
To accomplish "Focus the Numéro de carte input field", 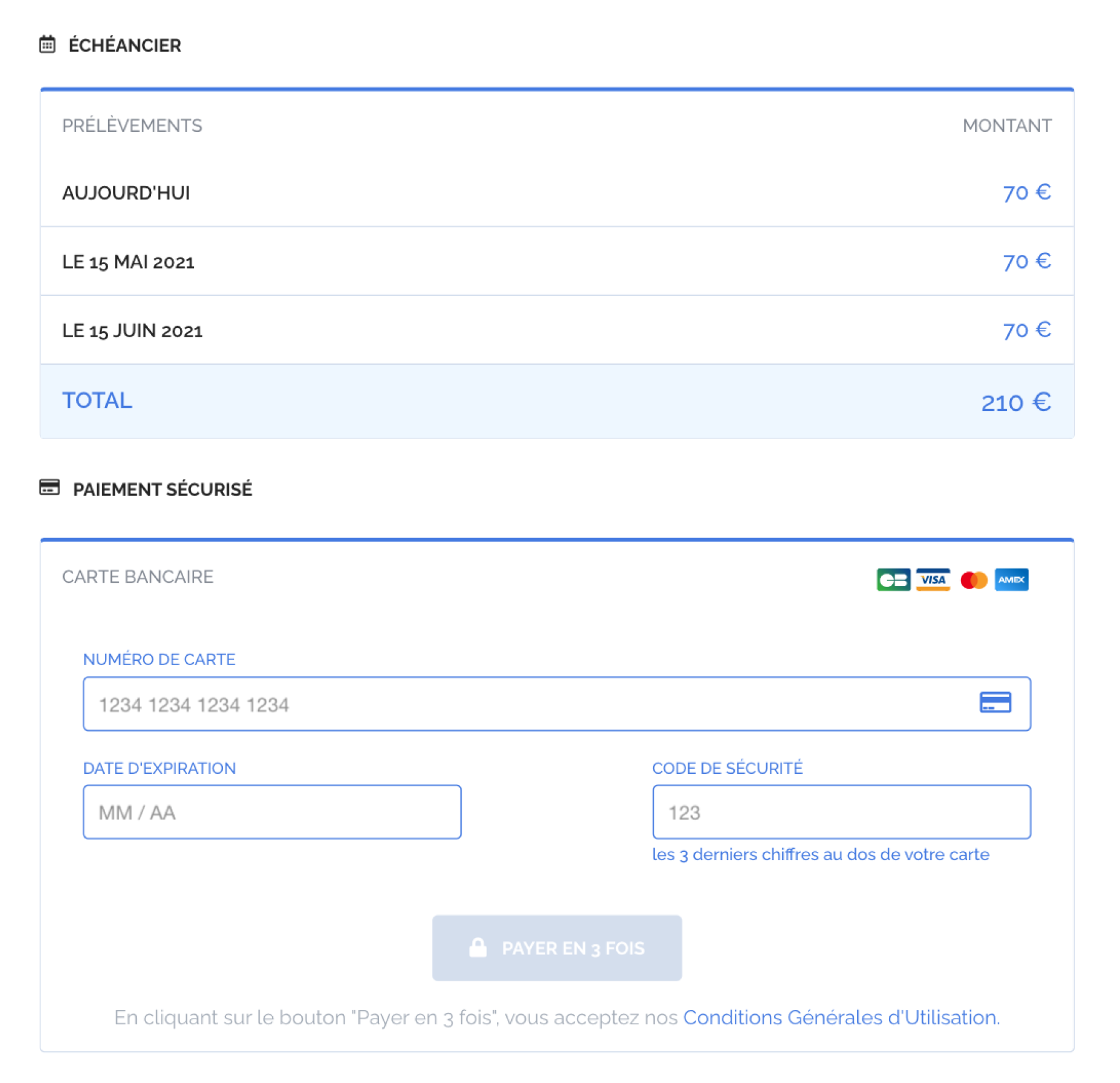I will click(x=557, y=704).
